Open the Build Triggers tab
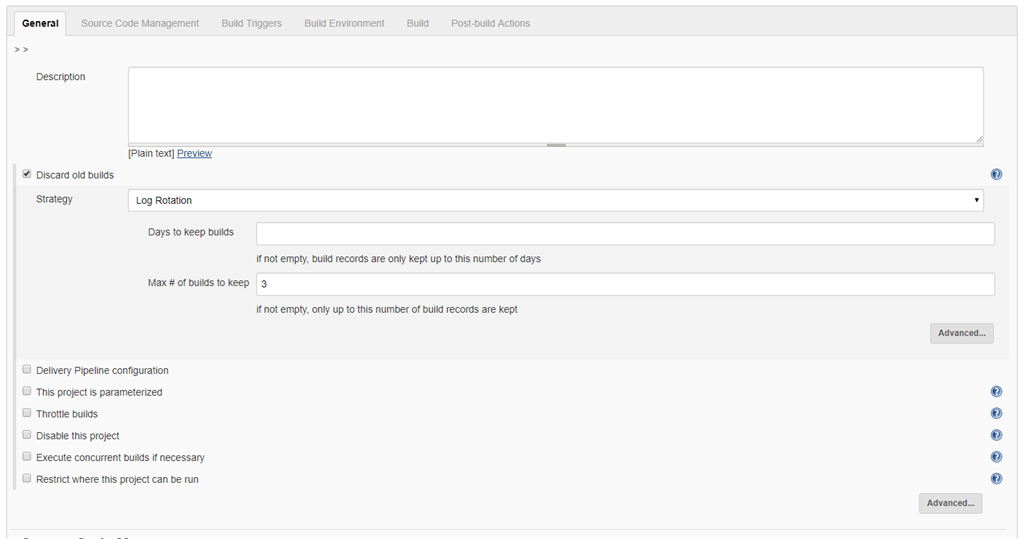The height and width of the screenshot is (539, 1024). click(251, 23)
